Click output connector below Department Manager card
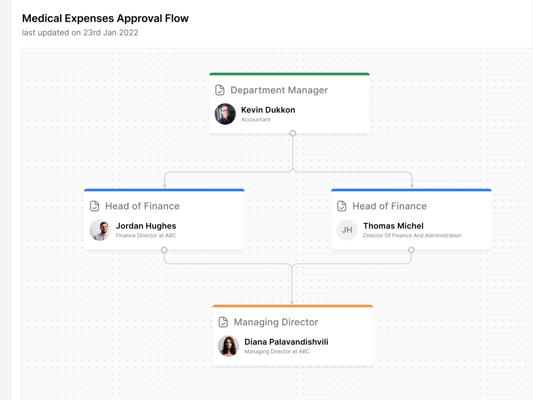The image size is (533, 400). click(293, 133)
